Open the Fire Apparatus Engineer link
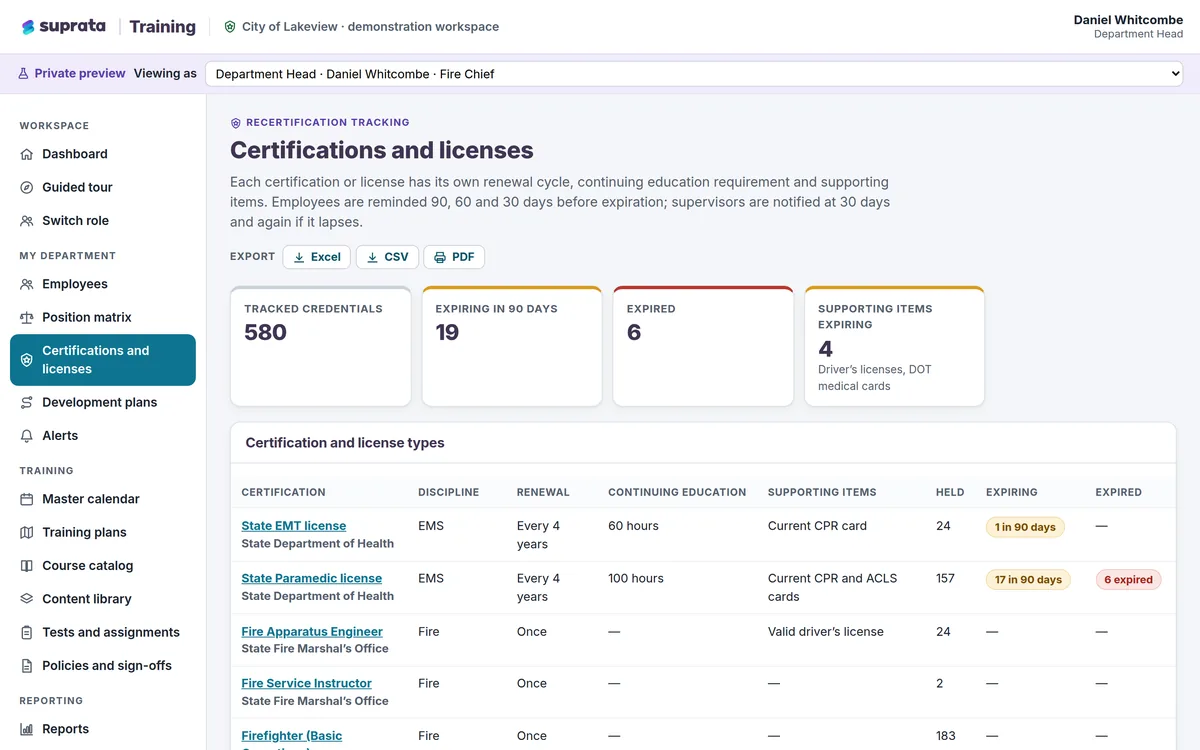Screen dimensions: 1200x750 click(x=312, y=631)
